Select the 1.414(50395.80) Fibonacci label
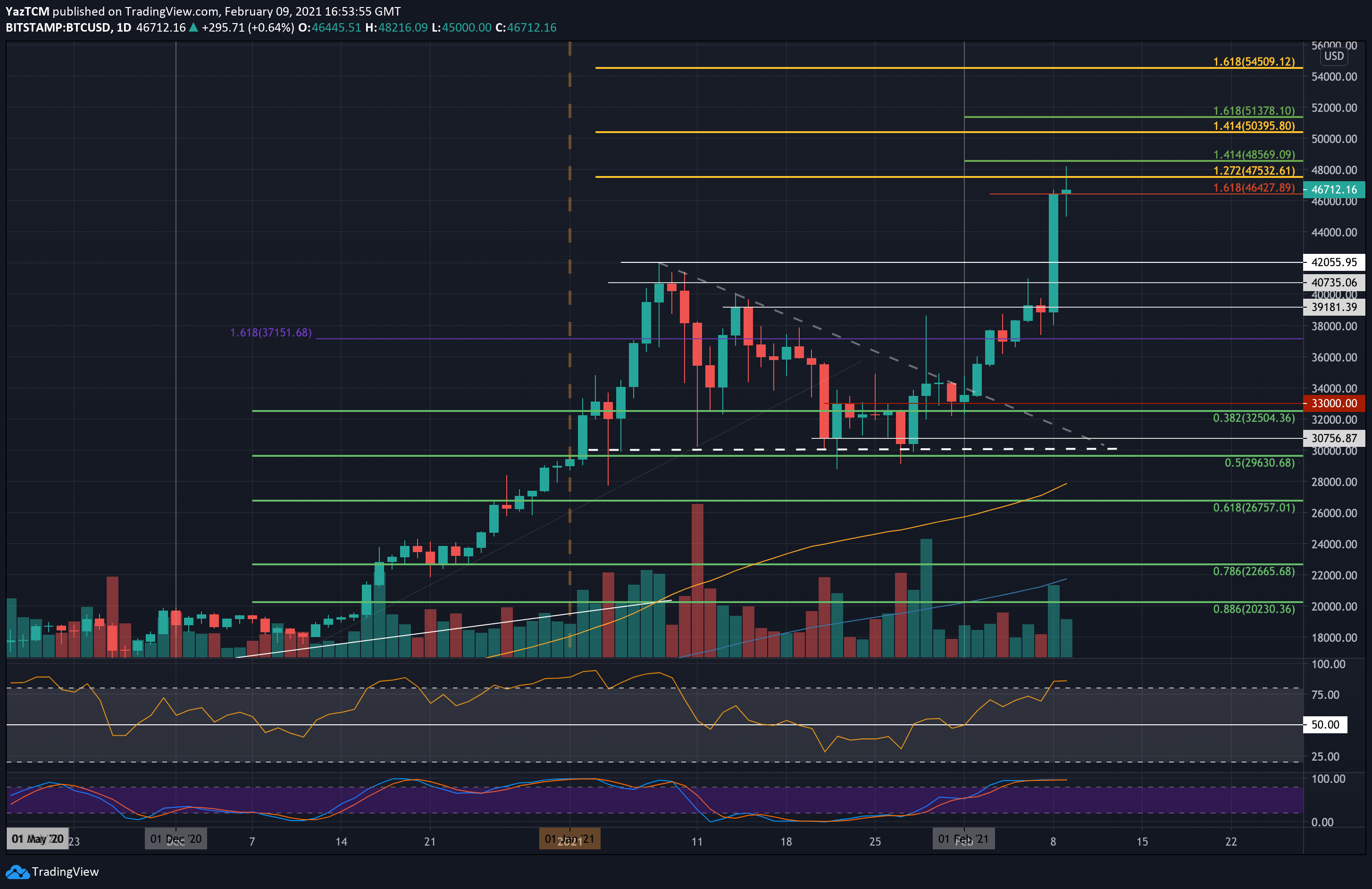Screen dimensions: 1372x889 point(1254,125)
